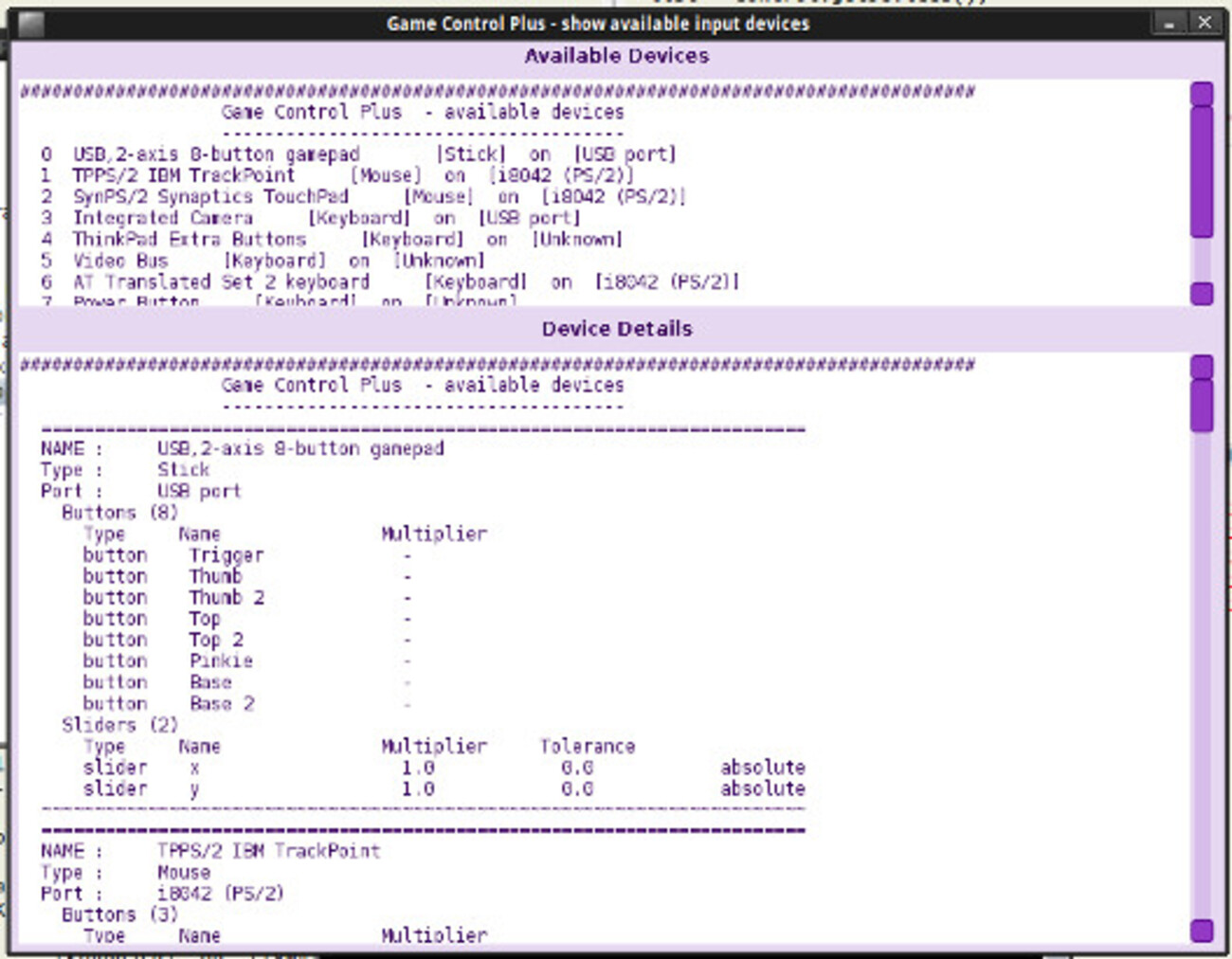1232x959 pixels.
Task: Click the "Tolerance" column header
Action: [x=588, y=747]
